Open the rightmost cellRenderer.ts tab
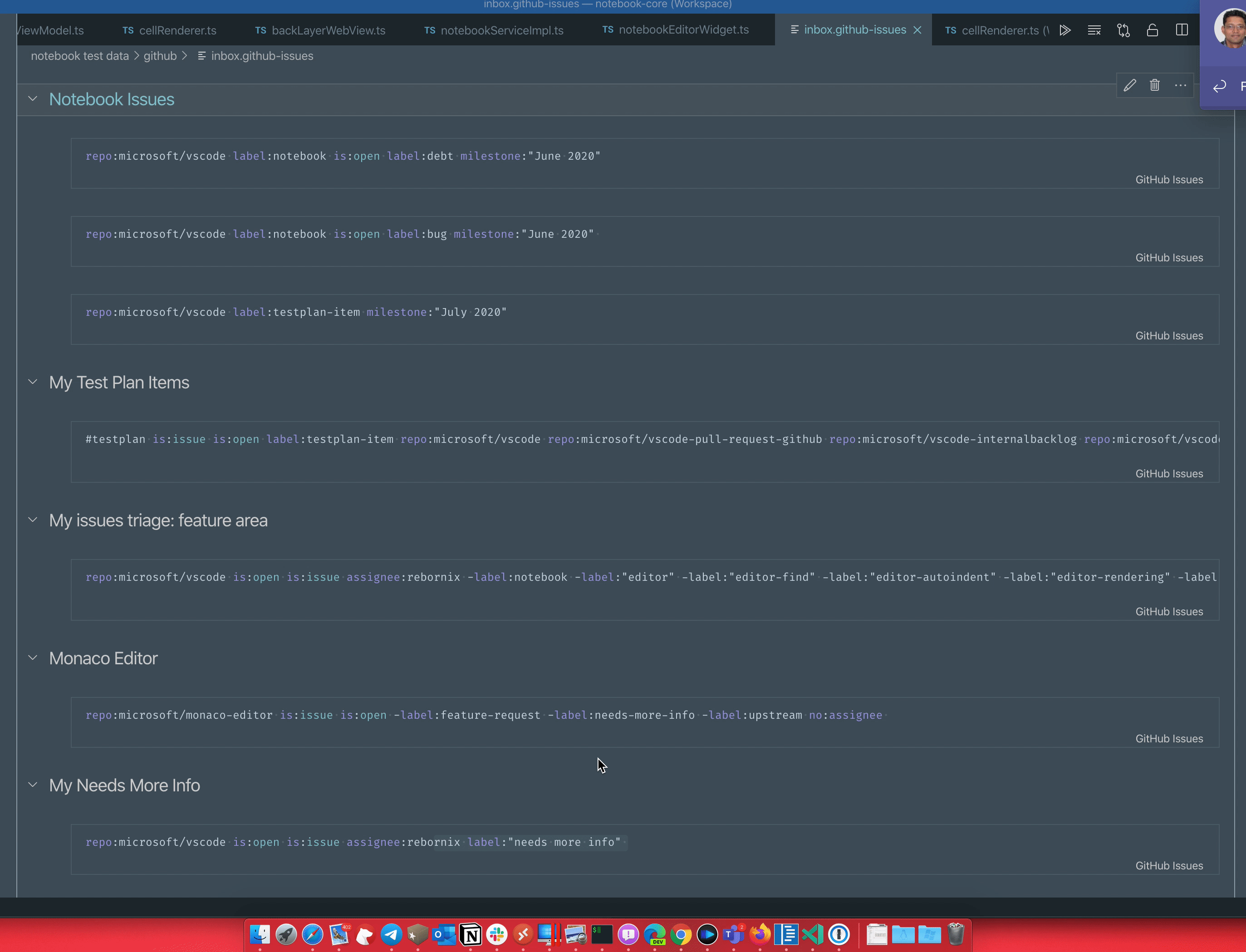Image resolution: width=1246 pixels, height=952 pixels. click(997, 30)
